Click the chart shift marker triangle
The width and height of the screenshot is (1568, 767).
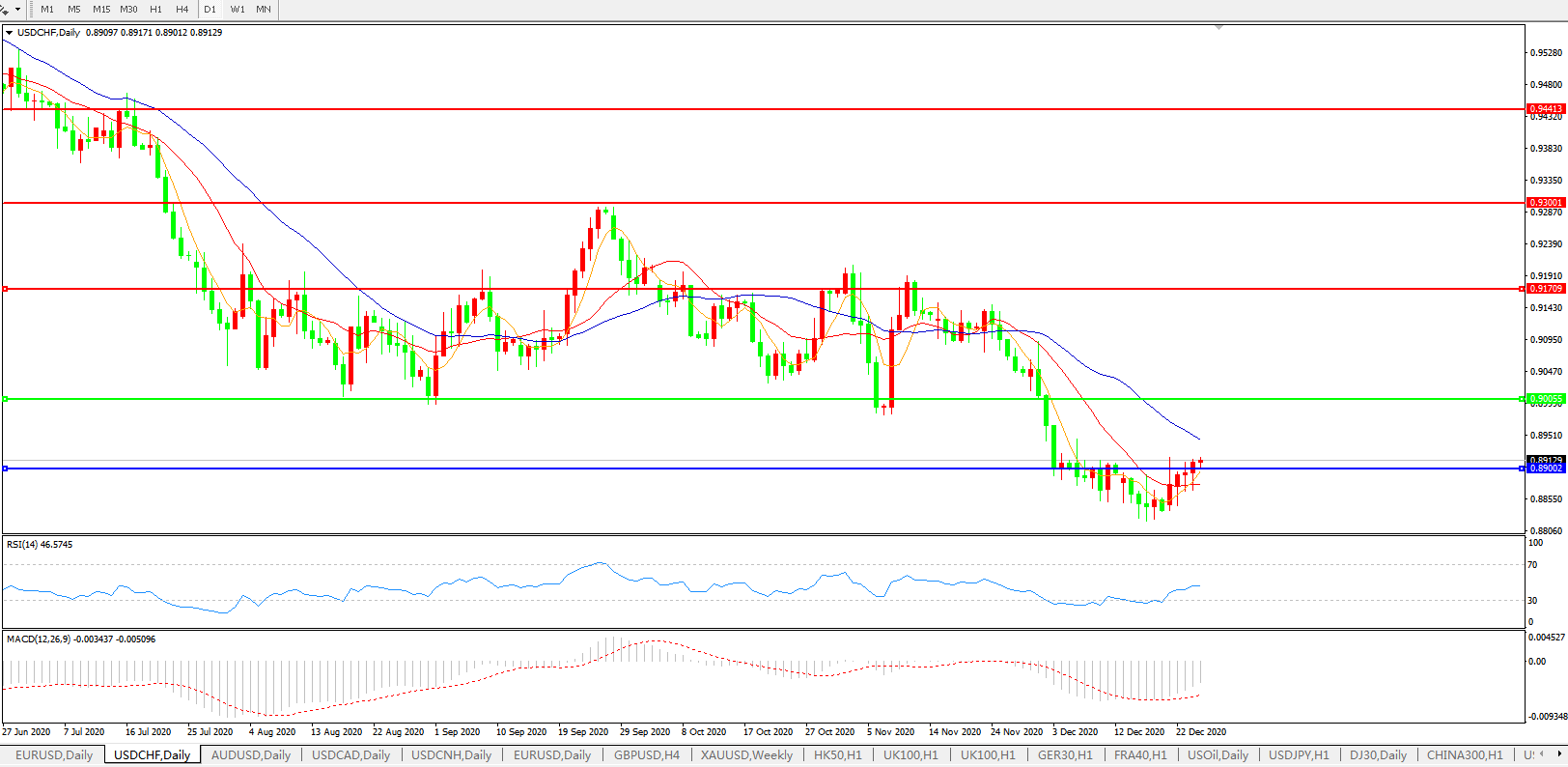[x=1219, y=28]
